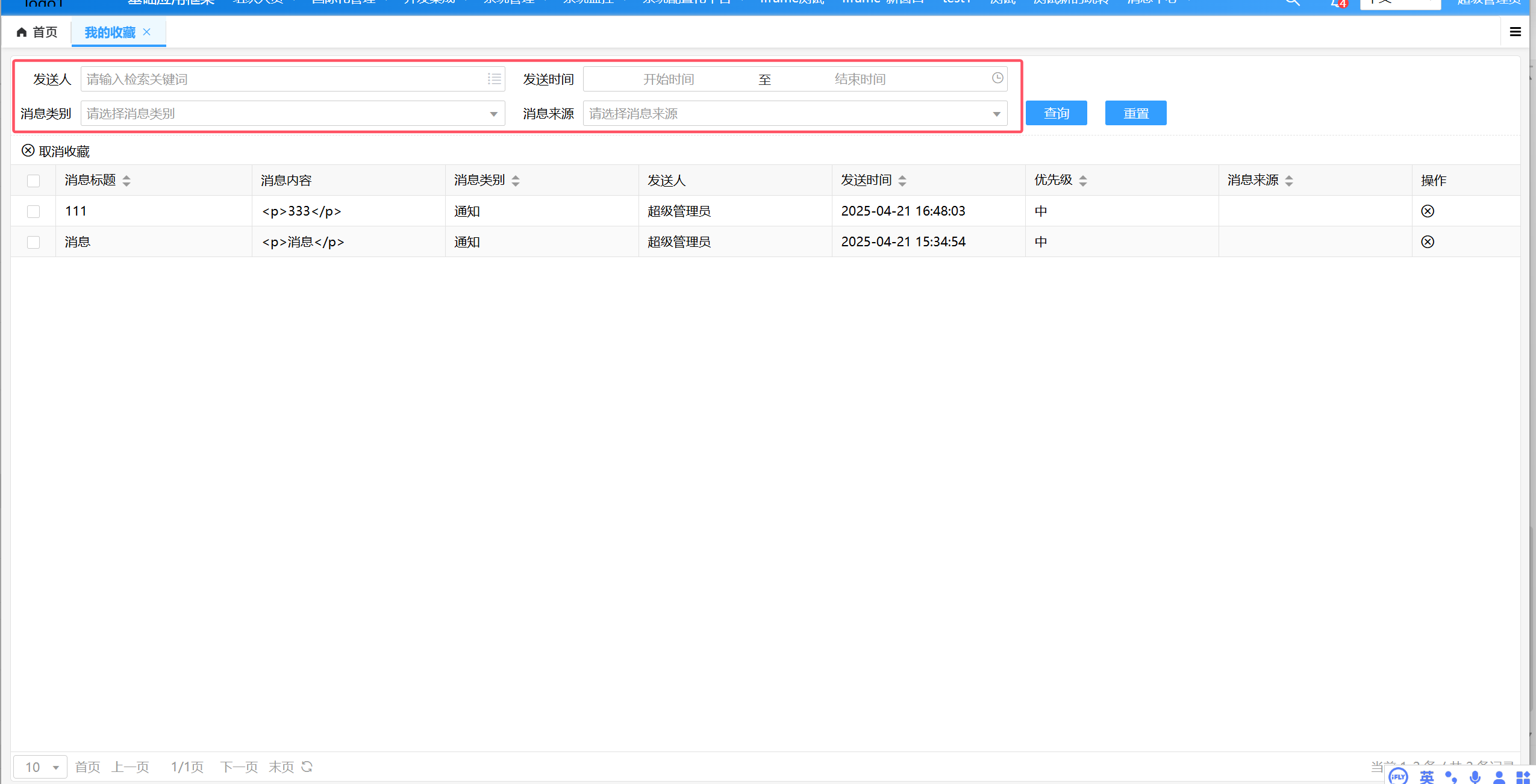
Task: Click the 查询 button
Action: coord(1056,113)
